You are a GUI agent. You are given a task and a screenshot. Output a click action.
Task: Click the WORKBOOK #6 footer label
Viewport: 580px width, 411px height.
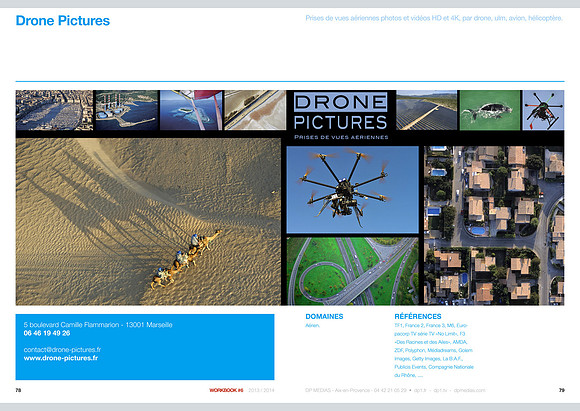point(226,390)
